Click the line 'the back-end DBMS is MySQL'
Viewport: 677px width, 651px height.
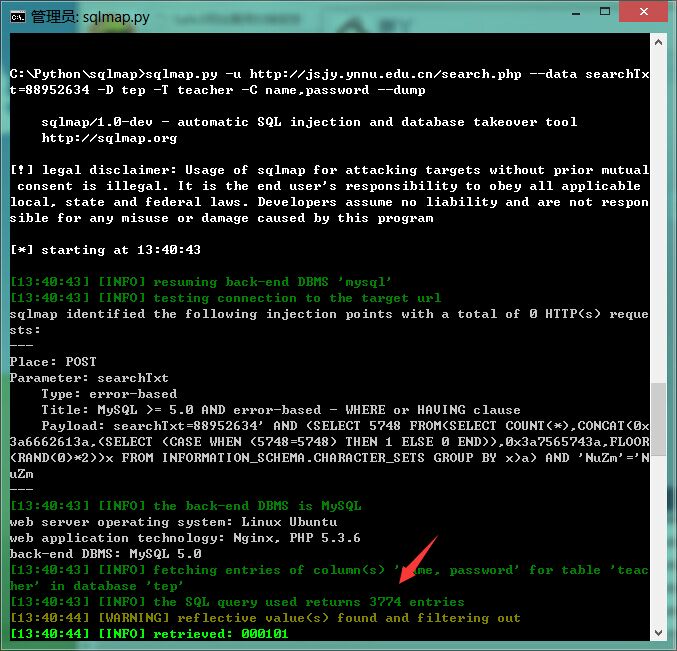click(x=186, y=506)
